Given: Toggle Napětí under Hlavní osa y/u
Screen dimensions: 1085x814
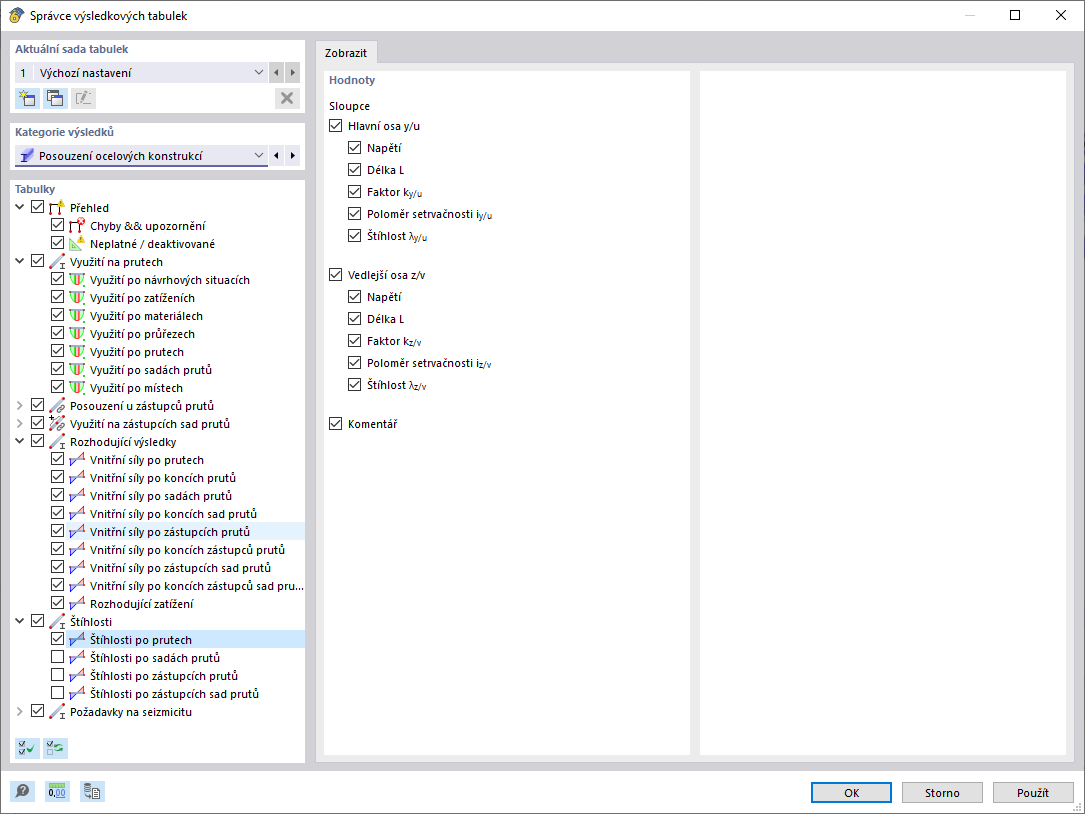Looking at the screenshot, I should pyautogui.click(x=354, y=147).
